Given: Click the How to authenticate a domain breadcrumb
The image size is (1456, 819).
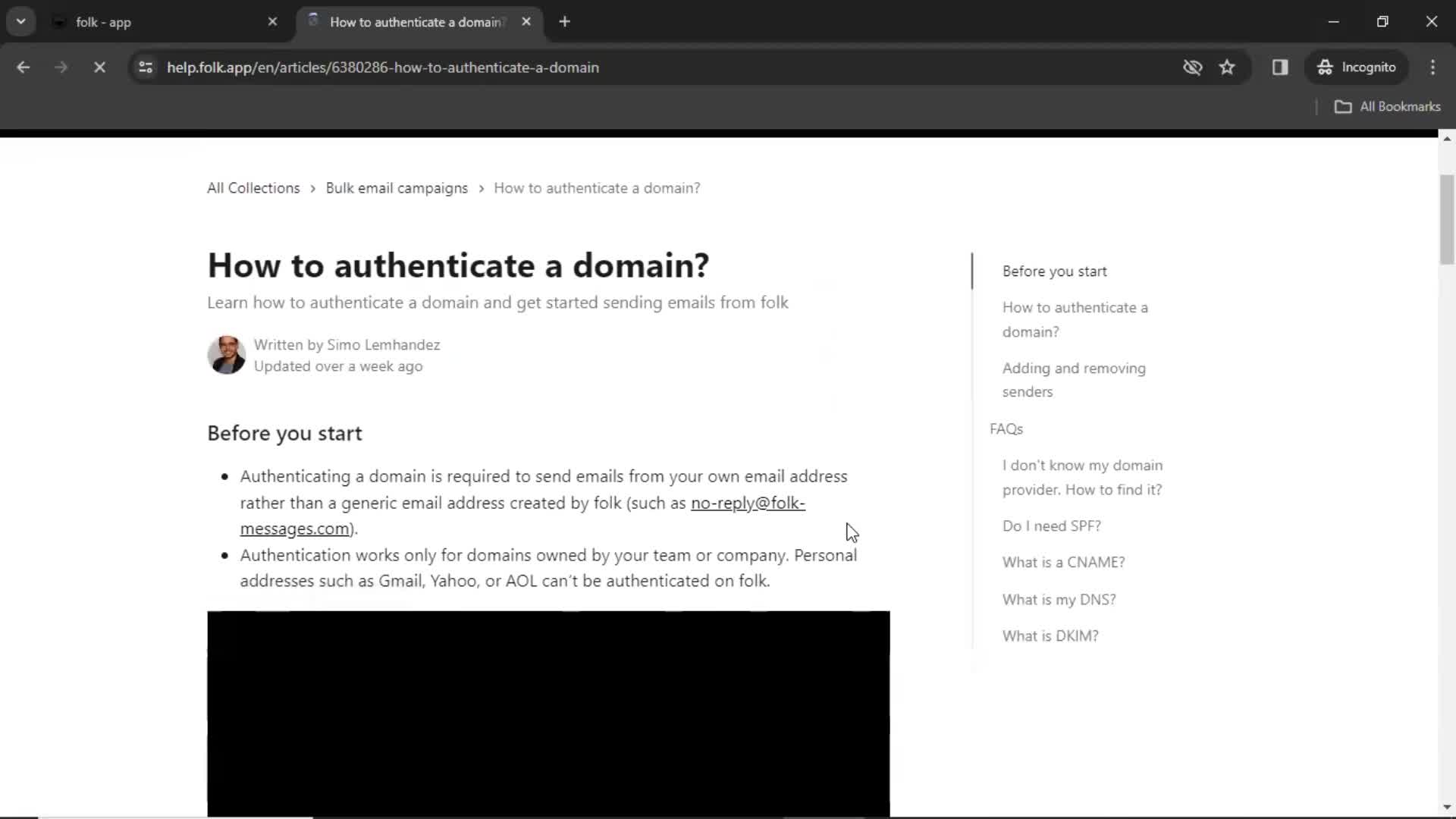Looking at the screenshot, I should pos(597,188).
